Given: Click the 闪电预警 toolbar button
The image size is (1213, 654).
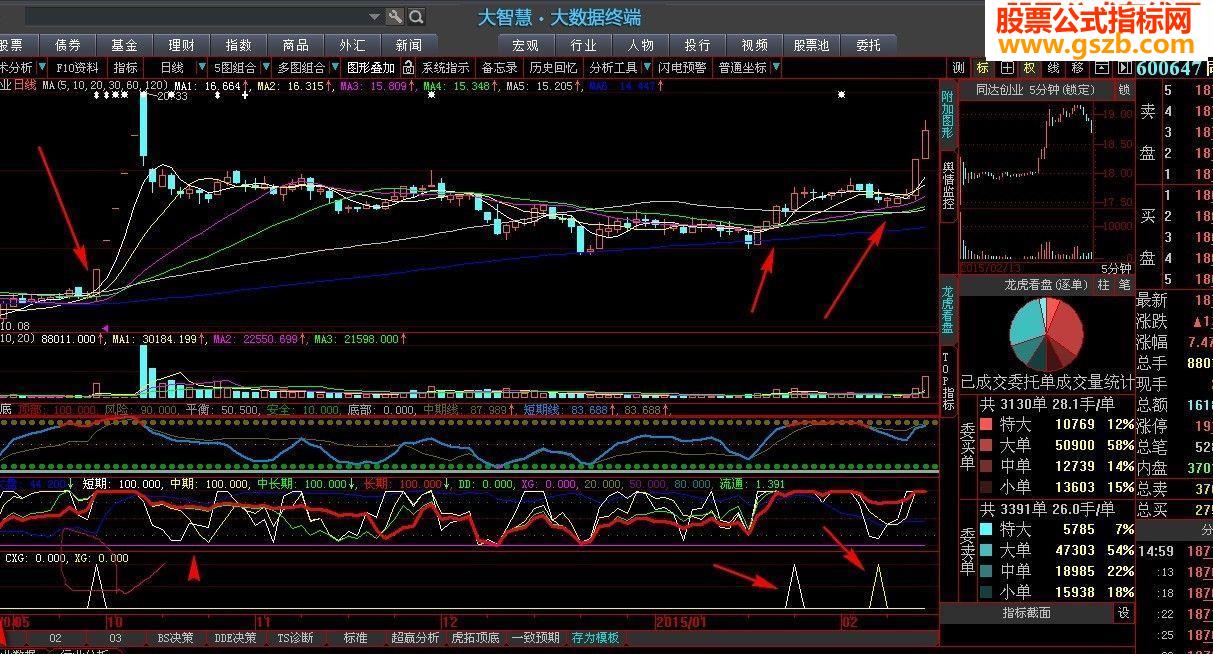Looking at the screenshot, I should point(683,68).
